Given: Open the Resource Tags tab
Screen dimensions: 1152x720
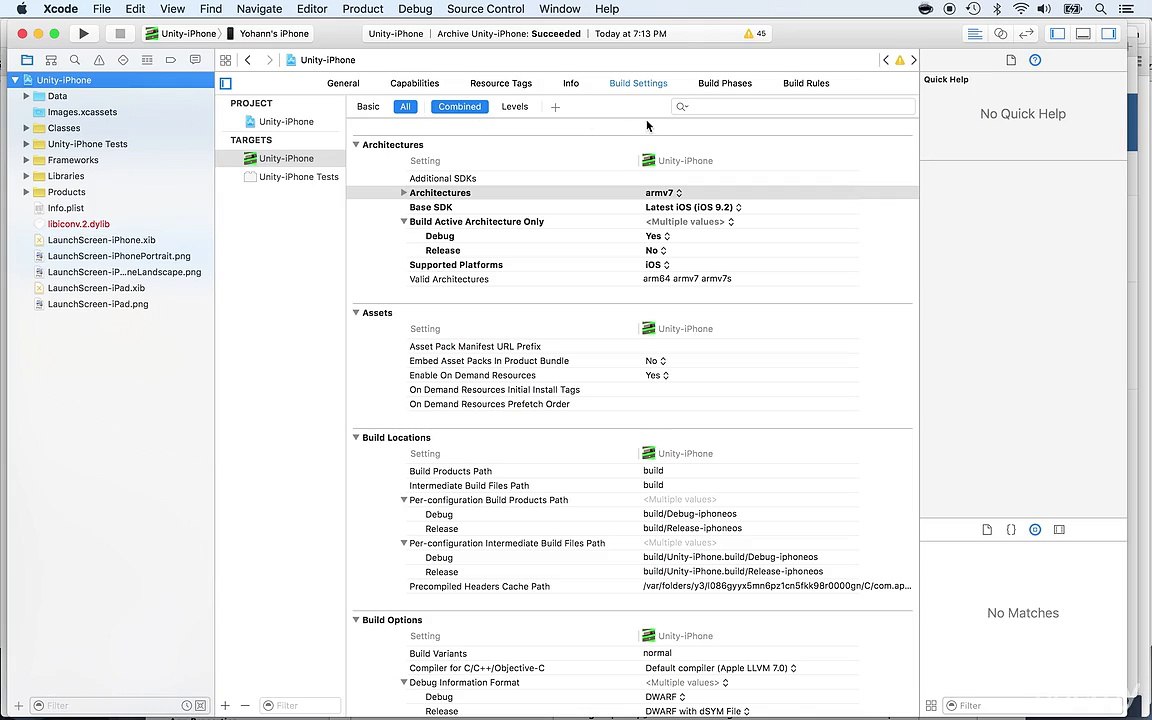Looking at the screenshot, I should pyautogui.click(x=501, y=83).
